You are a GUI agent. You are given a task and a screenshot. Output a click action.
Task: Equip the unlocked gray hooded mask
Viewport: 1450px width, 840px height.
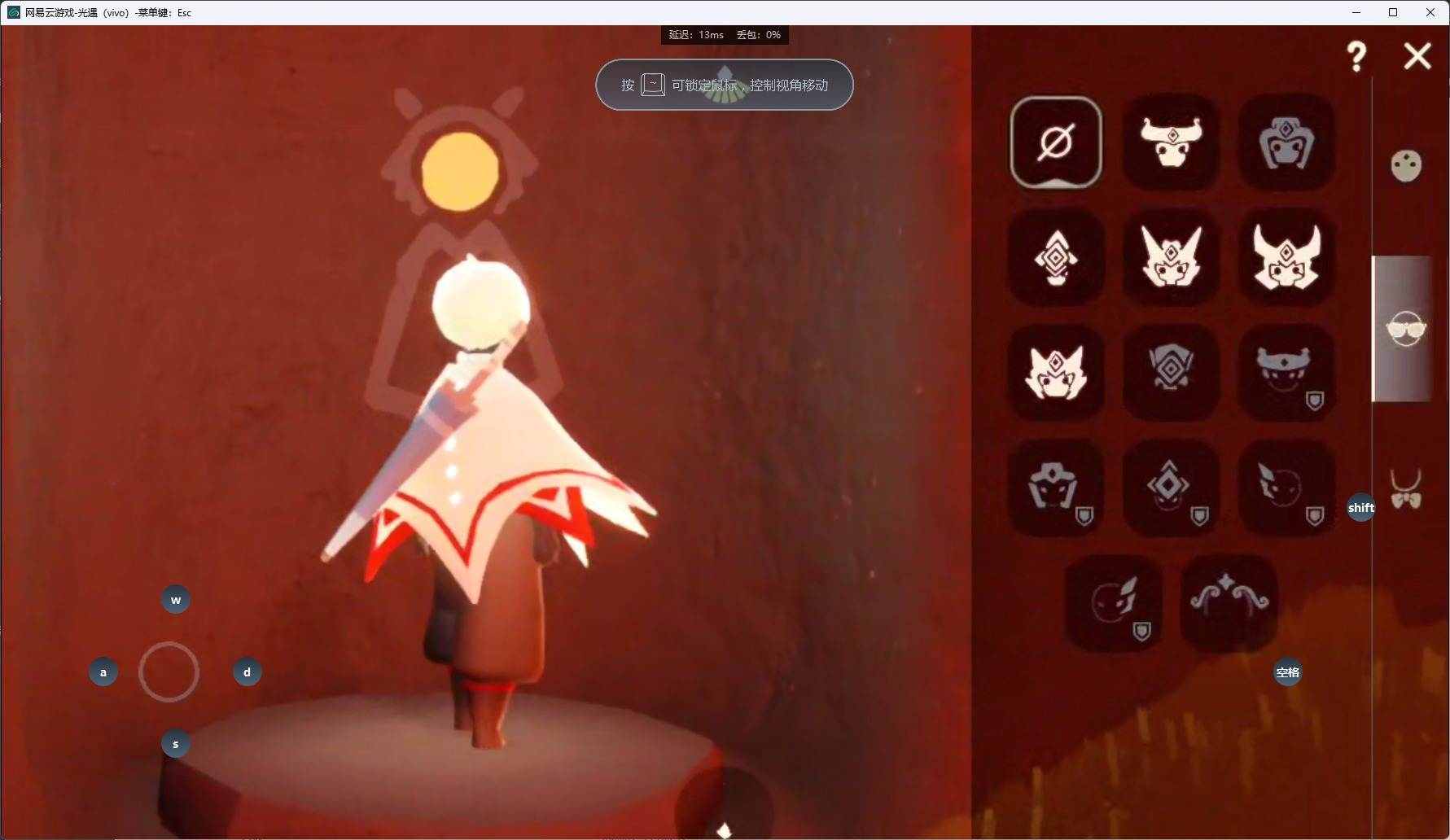point(1286,142)
